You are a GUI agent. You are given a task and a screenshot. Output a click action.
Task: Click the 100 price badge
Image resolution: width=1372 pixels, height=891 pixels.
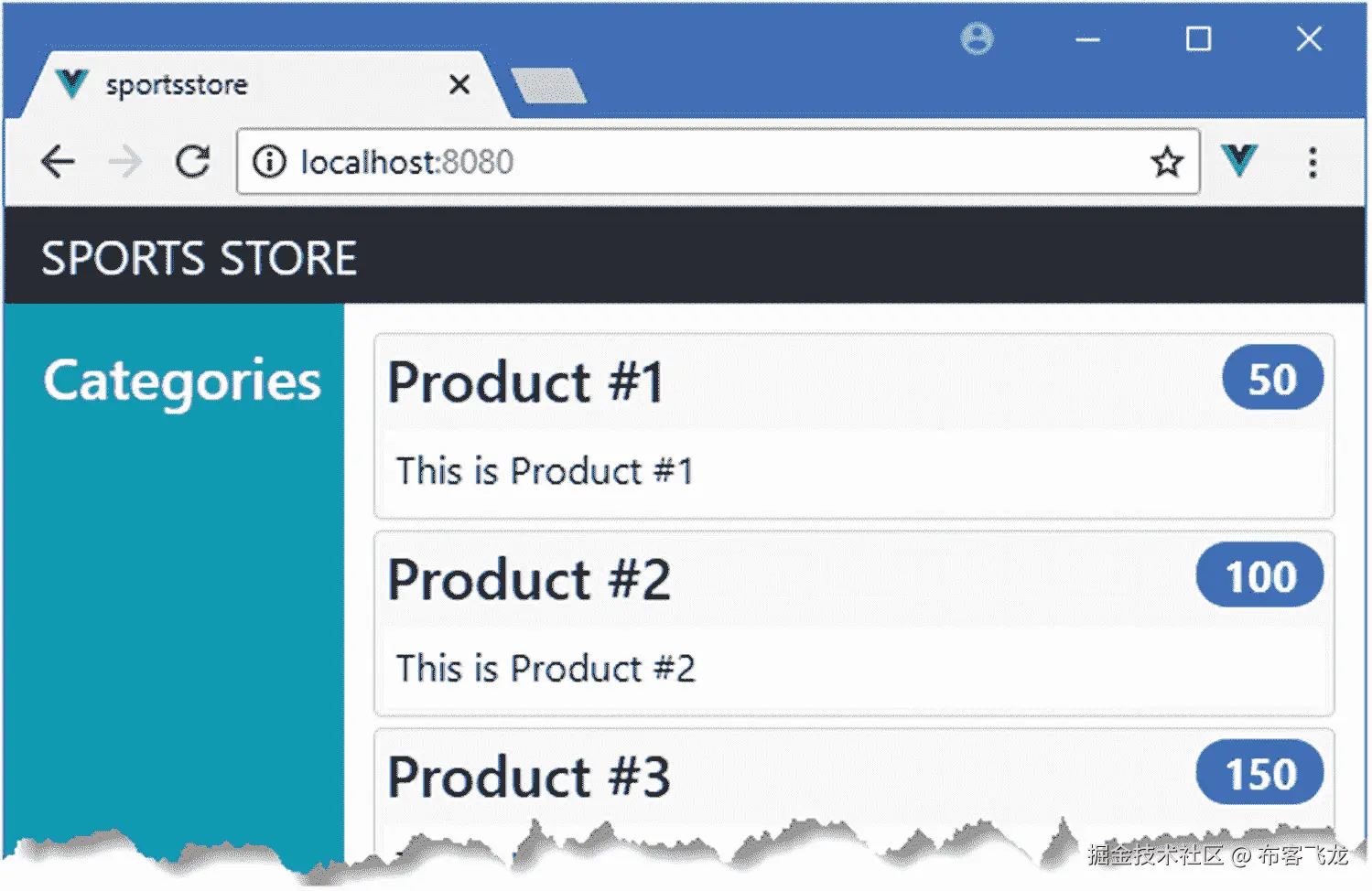tap(1259, 576)
